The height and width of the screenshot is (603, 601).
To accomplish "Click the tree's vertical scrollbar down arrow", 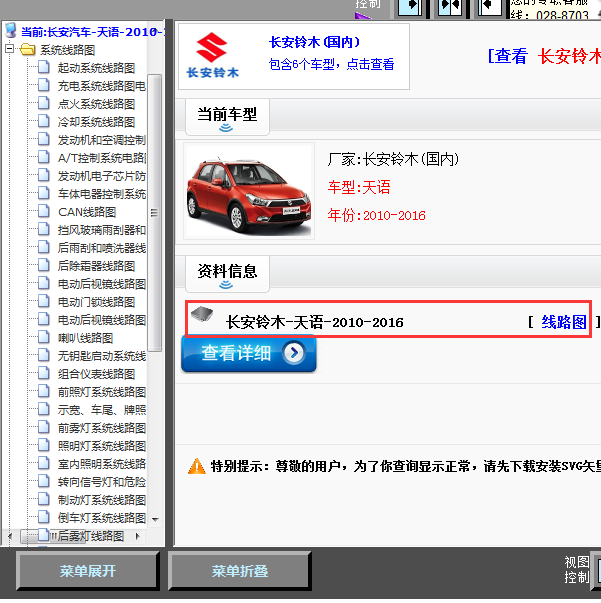I will tap(155, 519).
